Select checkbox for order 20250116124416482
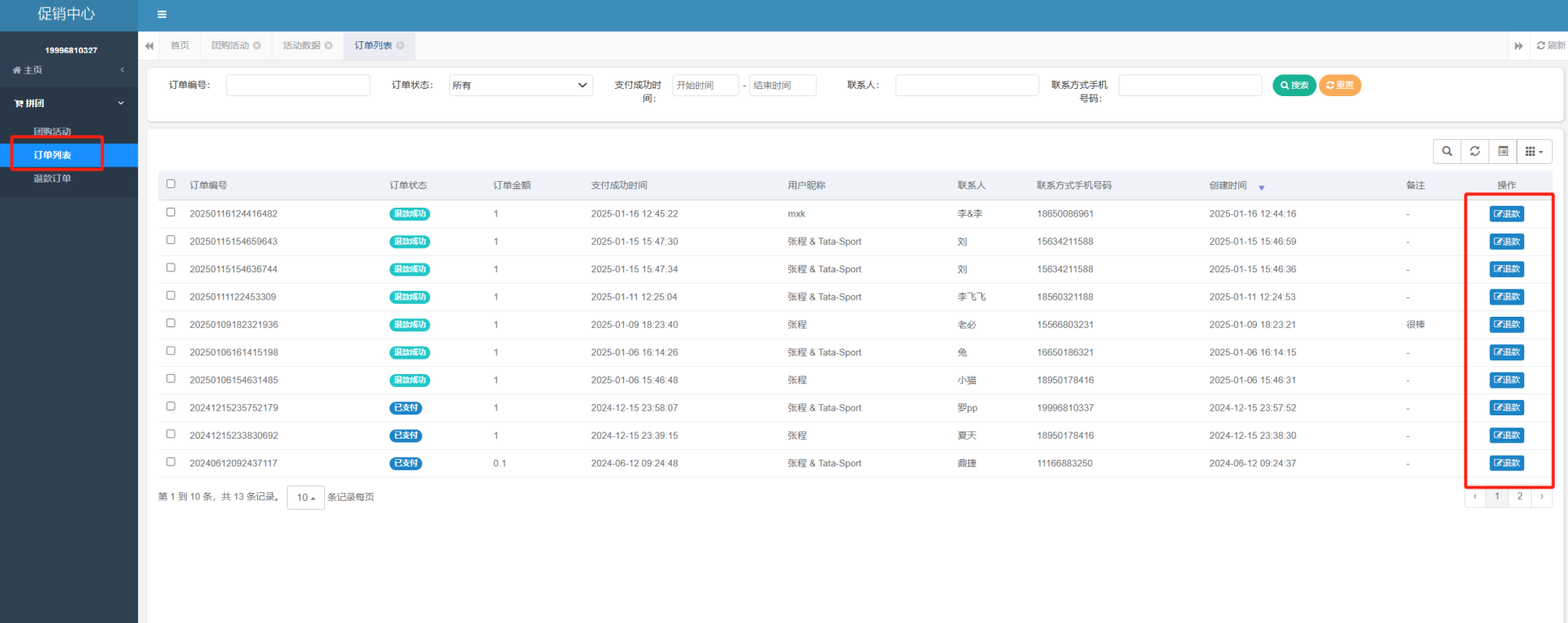The image size is (1568, 623). 171,213
